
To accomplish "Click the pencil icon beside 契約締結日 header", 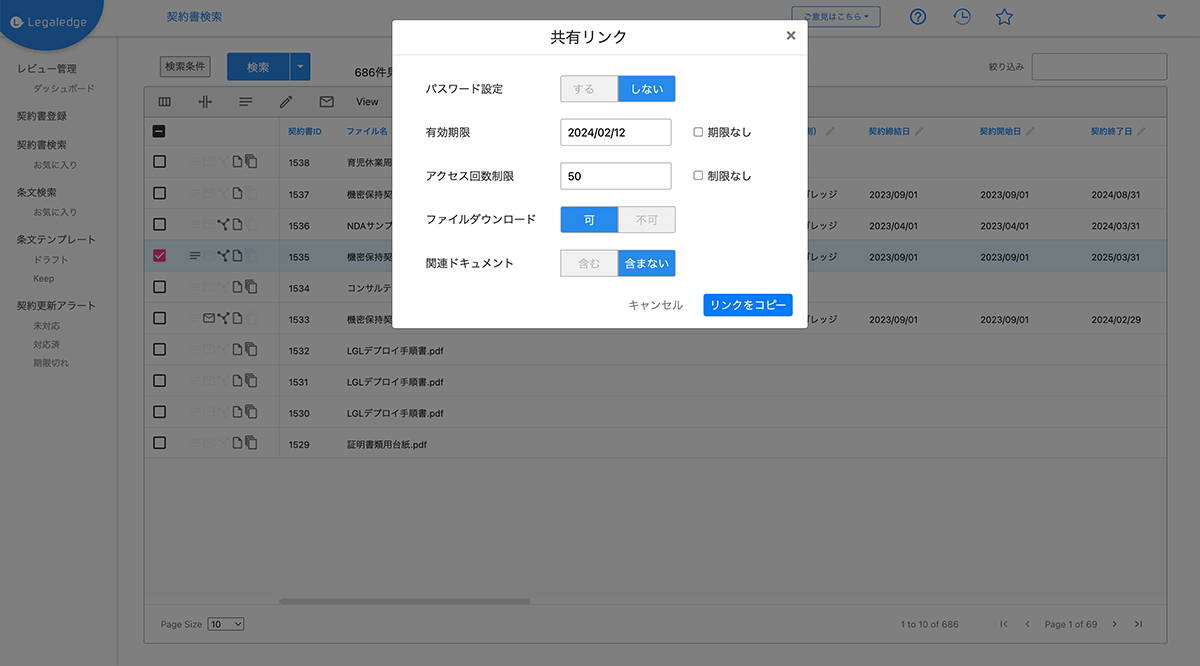I will [919, 131].
